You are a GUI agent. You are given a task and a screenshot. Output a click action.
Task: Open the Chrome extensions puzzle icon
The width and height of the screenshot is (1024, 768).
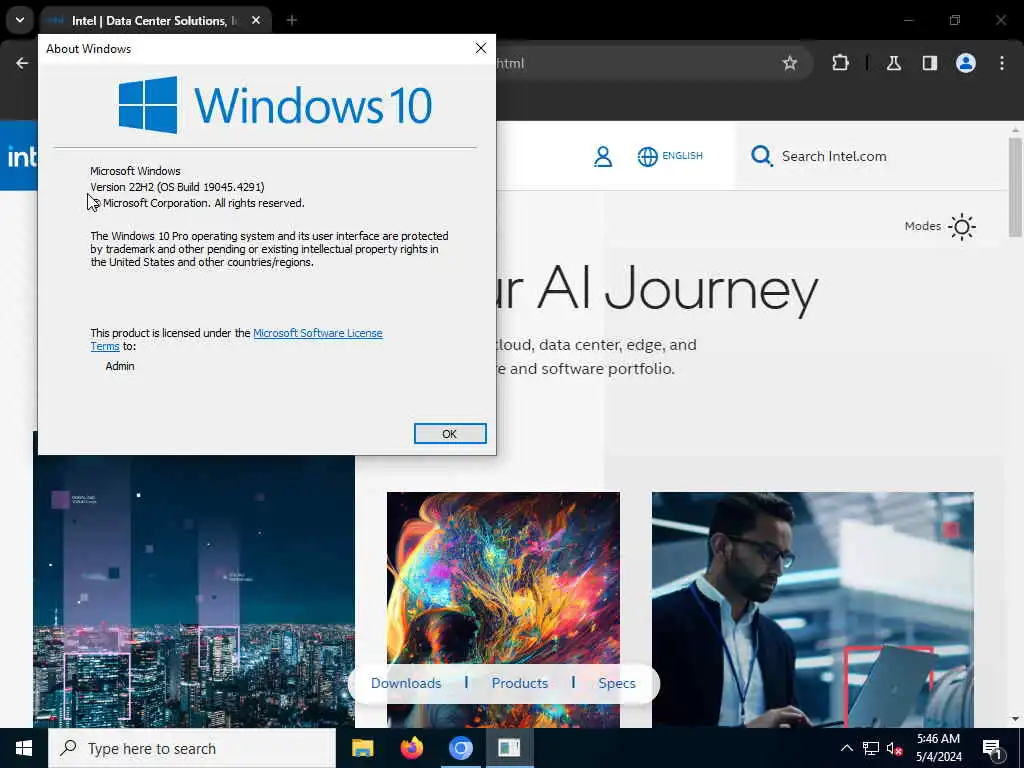pos(840,63)
